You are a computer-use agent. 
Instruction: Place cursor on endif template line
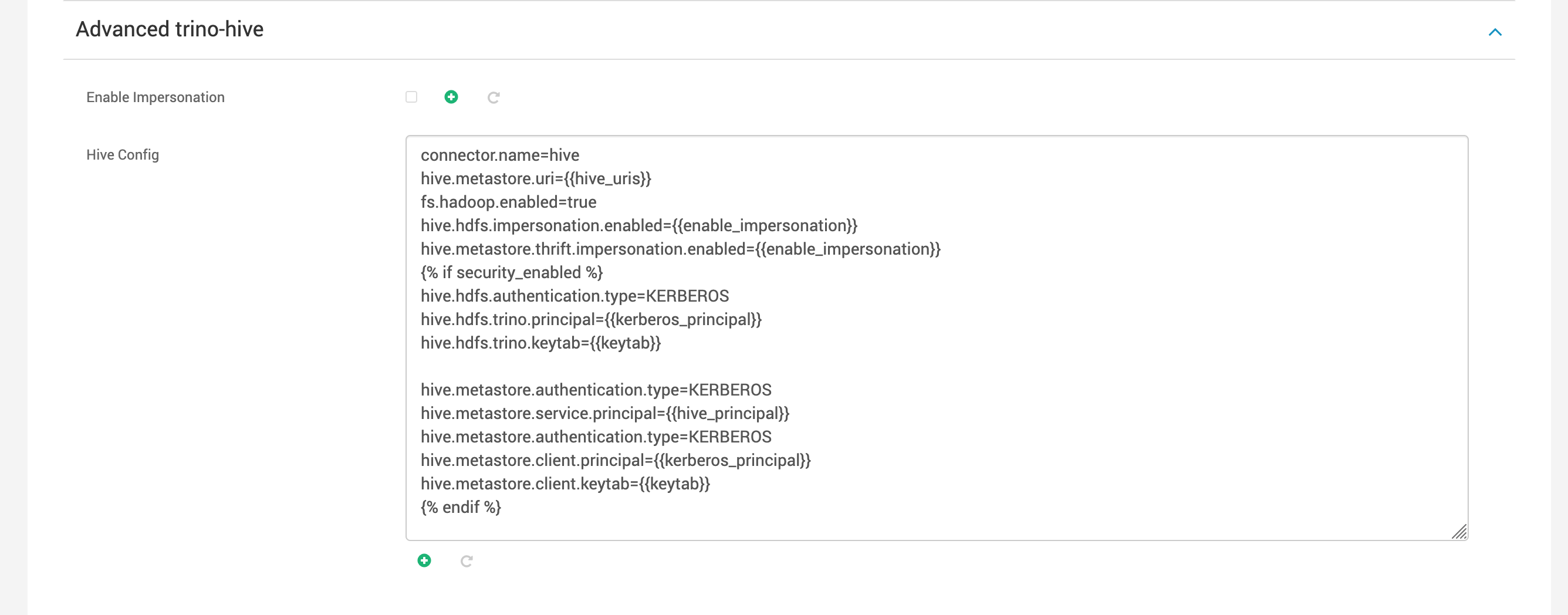click(x=461, y=507)
